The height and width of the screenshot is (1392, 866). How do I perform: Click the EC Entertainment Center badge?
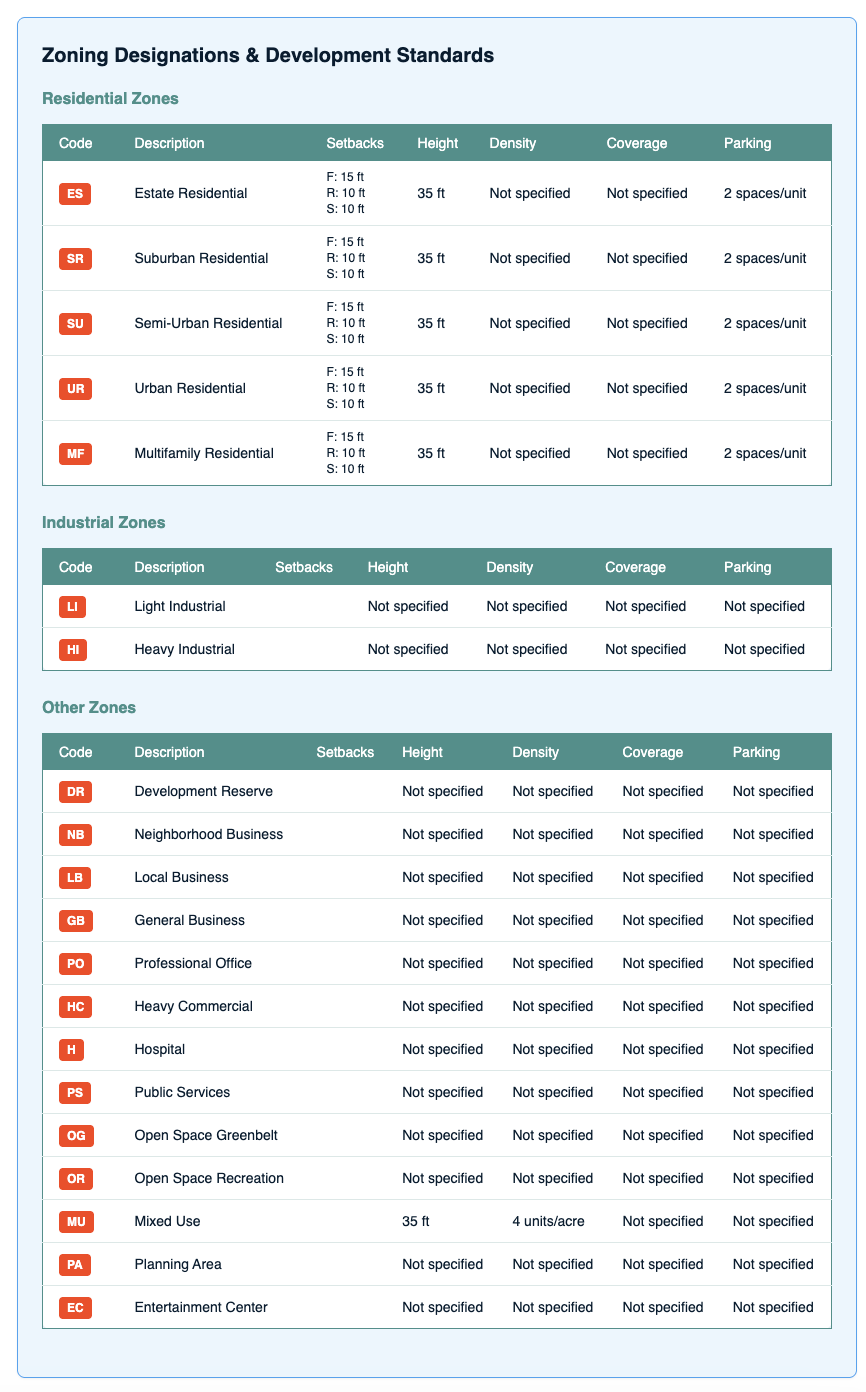pyautogui.click(x=74, y=1307)
